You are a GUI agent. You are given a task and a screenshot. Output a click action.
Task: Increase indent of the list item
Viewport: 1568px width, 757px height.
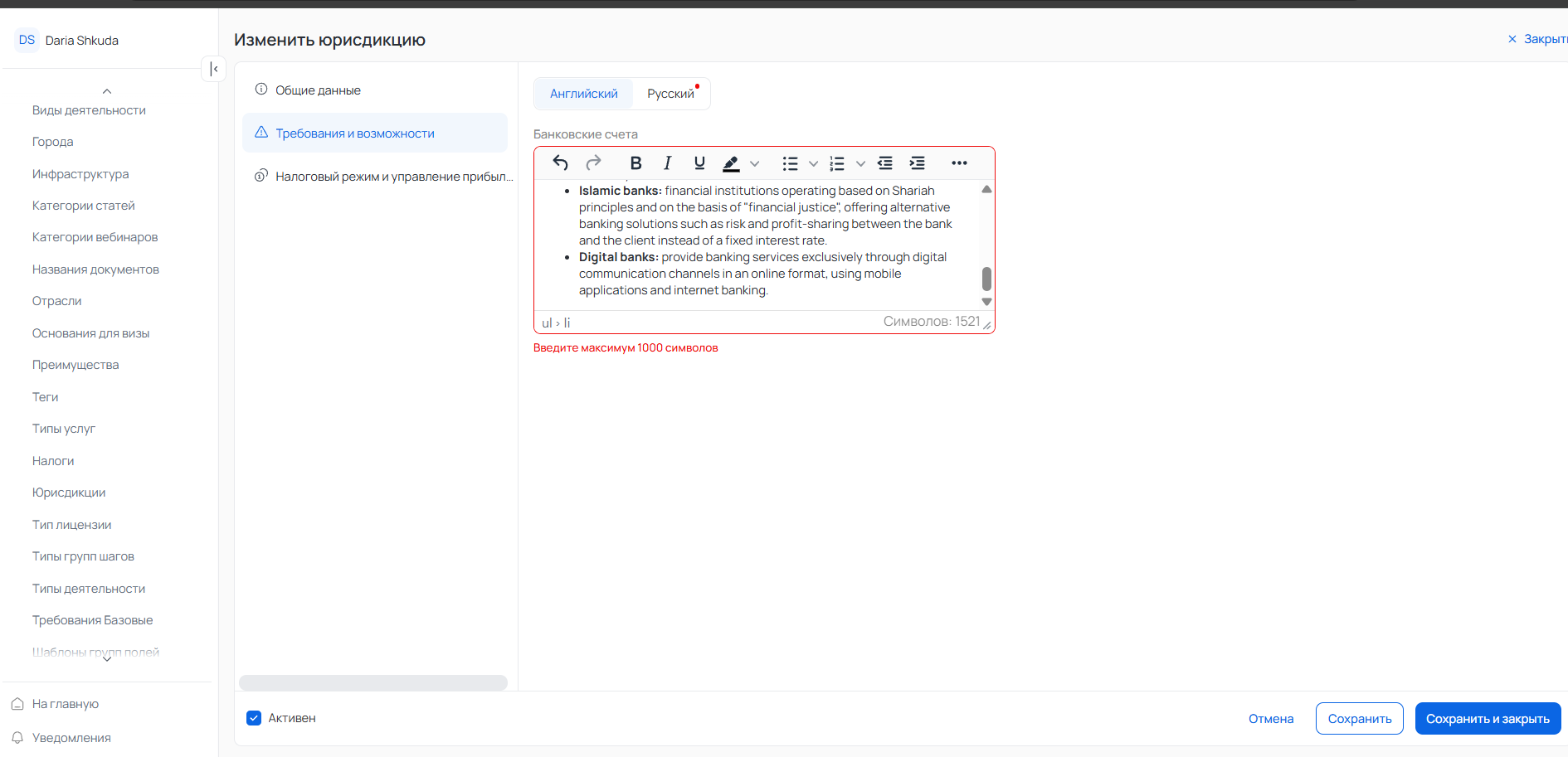point(917,163)
